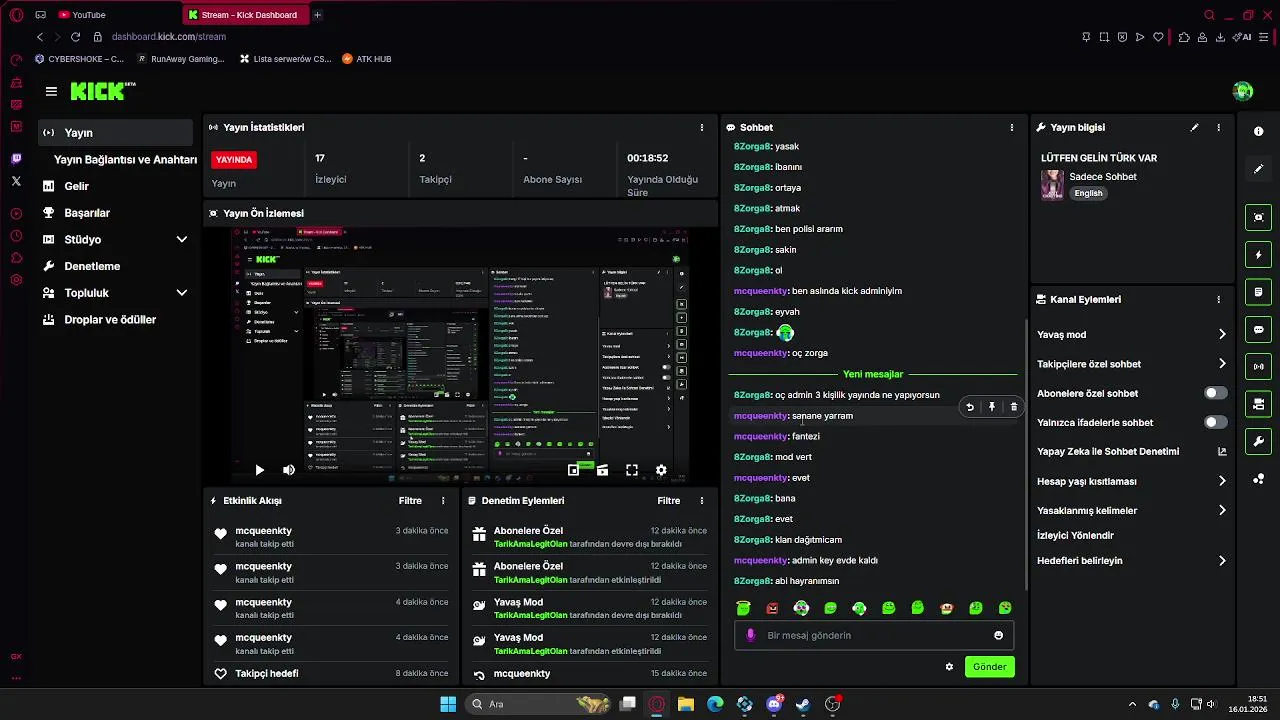
Task: Select Yayın in the sidebar
Action: pyautogui.click(x=116, y=133)
